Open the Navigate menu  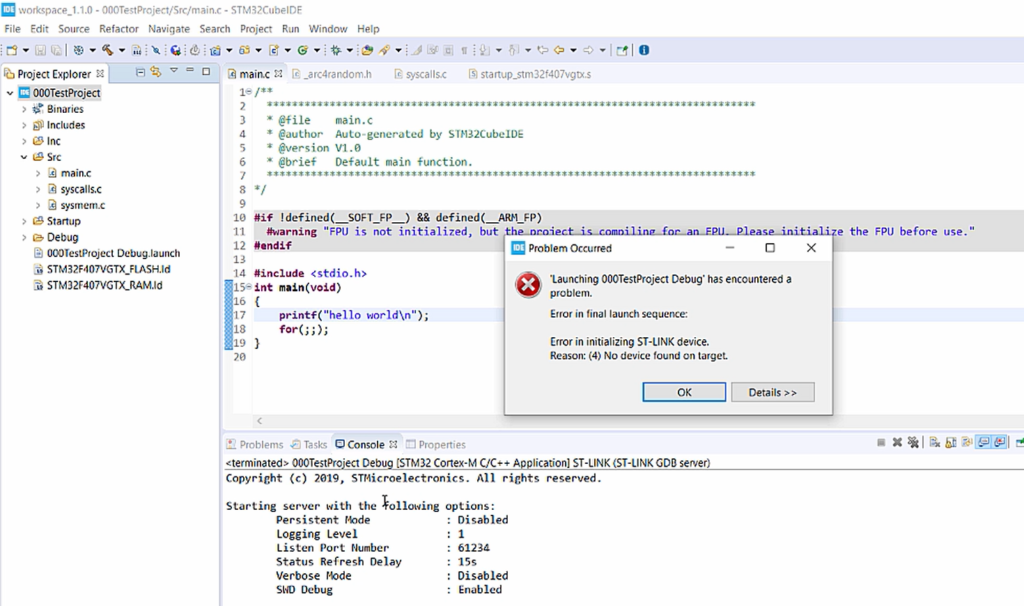168,29
